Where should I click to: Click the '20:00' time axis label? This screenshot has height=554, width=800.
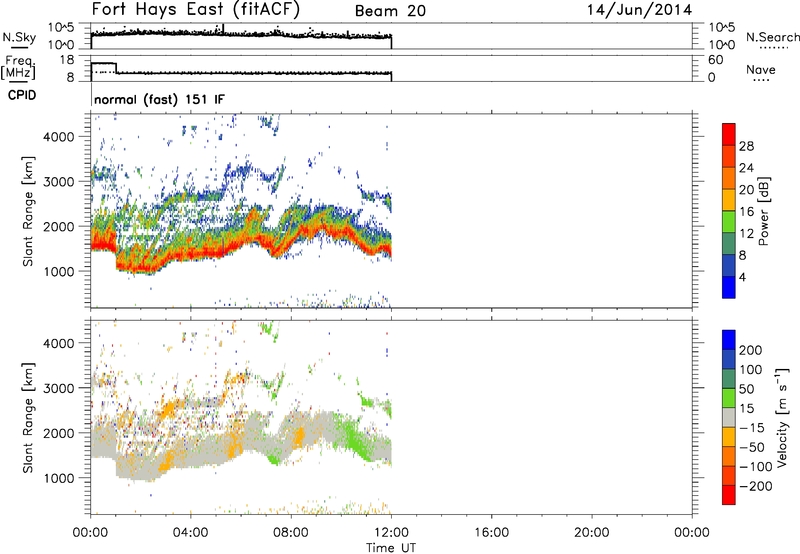592,533
